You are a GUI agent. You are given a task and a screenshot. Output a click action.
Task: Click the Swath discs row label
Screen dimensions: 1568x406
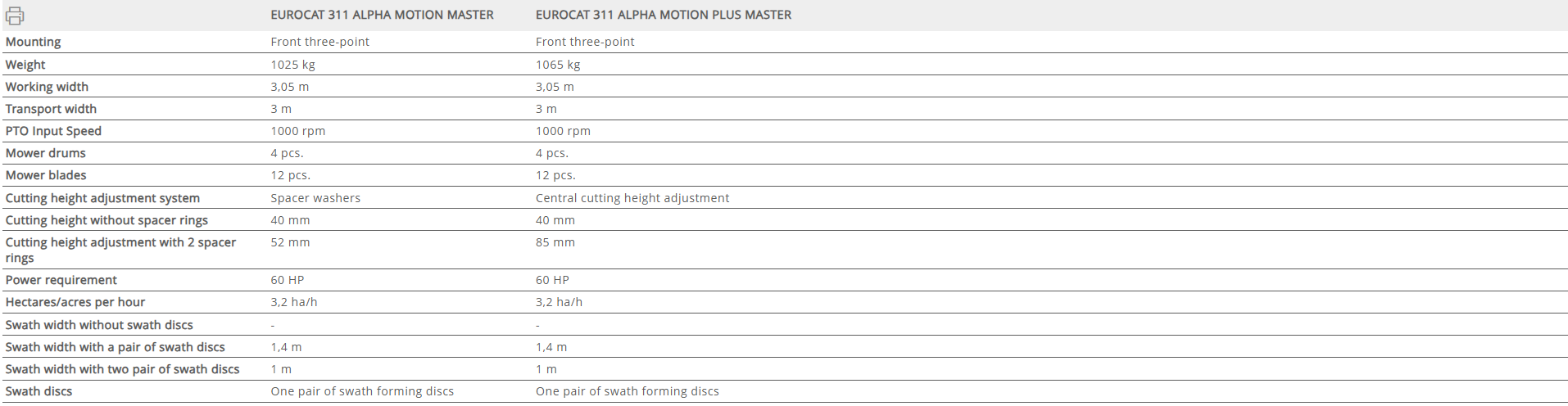click(39, 391)
